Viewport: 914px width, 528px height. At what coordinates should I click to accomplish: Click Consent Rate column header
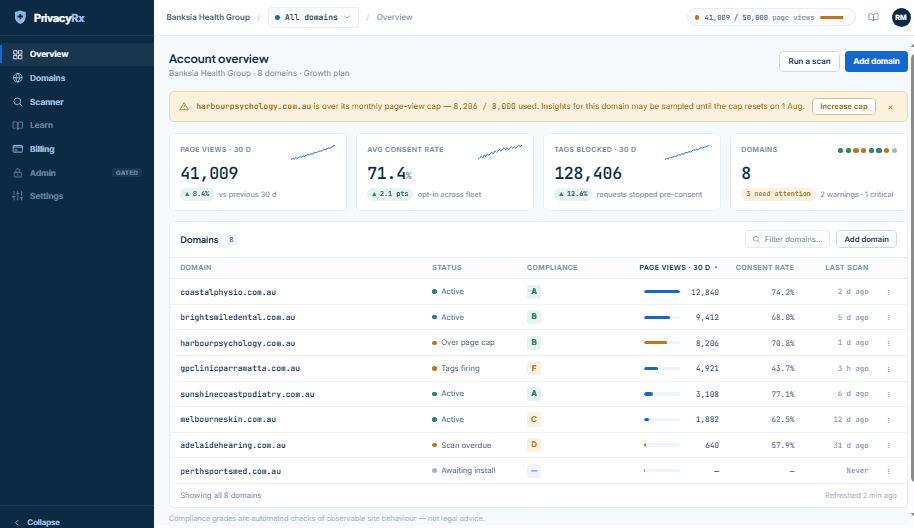(x=765, y=267)
